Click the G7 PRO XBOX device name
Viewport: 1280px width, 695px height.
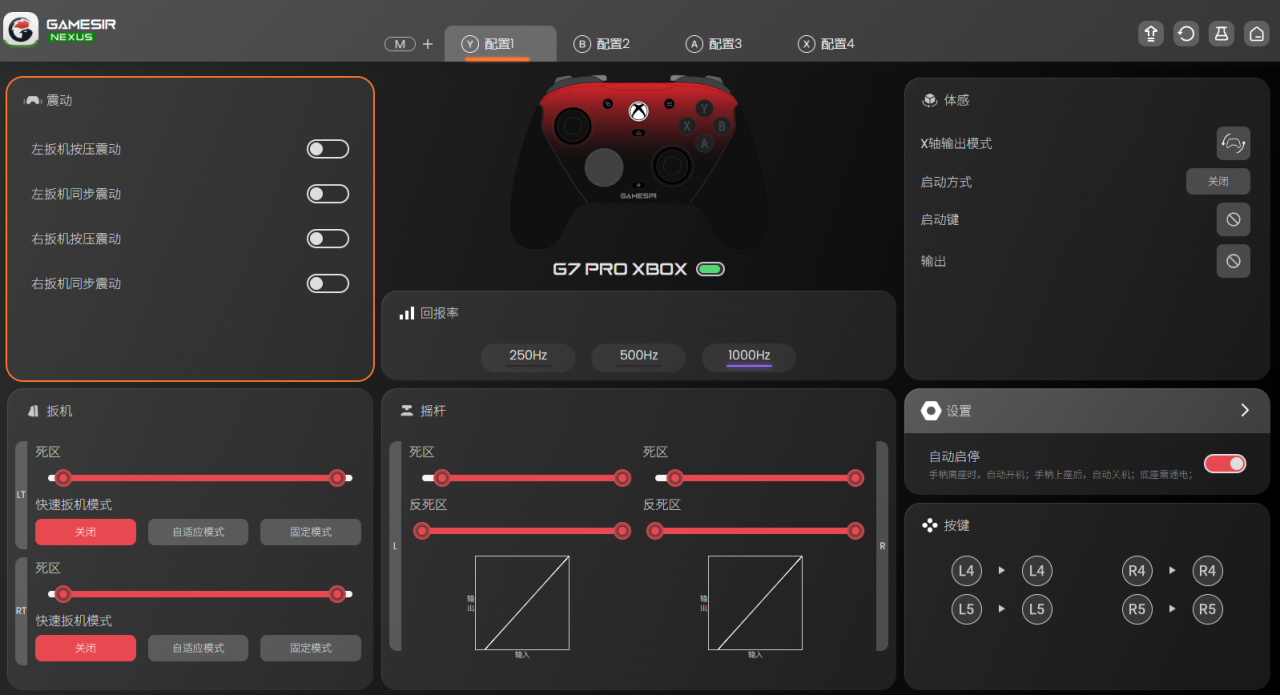point(620,269)
